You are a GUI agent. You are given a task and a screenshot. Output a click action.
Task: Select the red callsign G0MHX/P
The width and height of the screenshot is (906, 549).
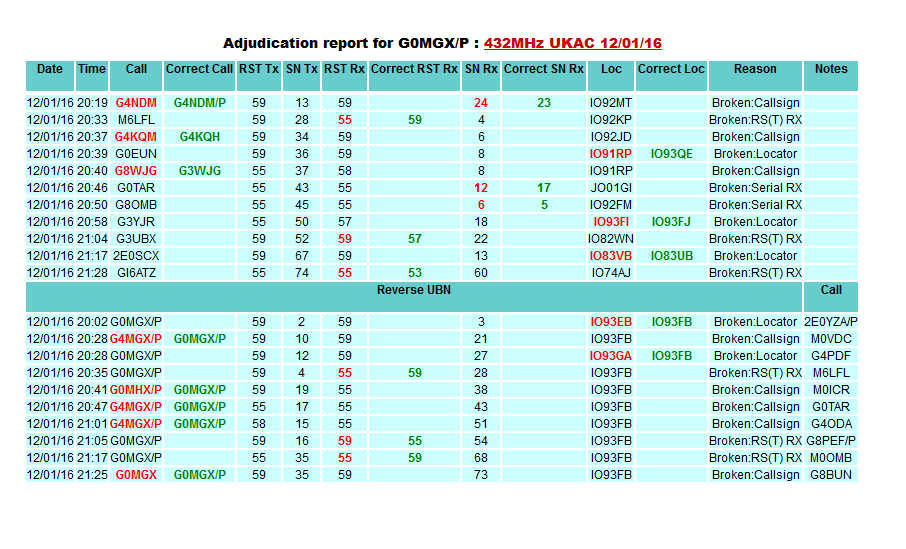[136, 390]
